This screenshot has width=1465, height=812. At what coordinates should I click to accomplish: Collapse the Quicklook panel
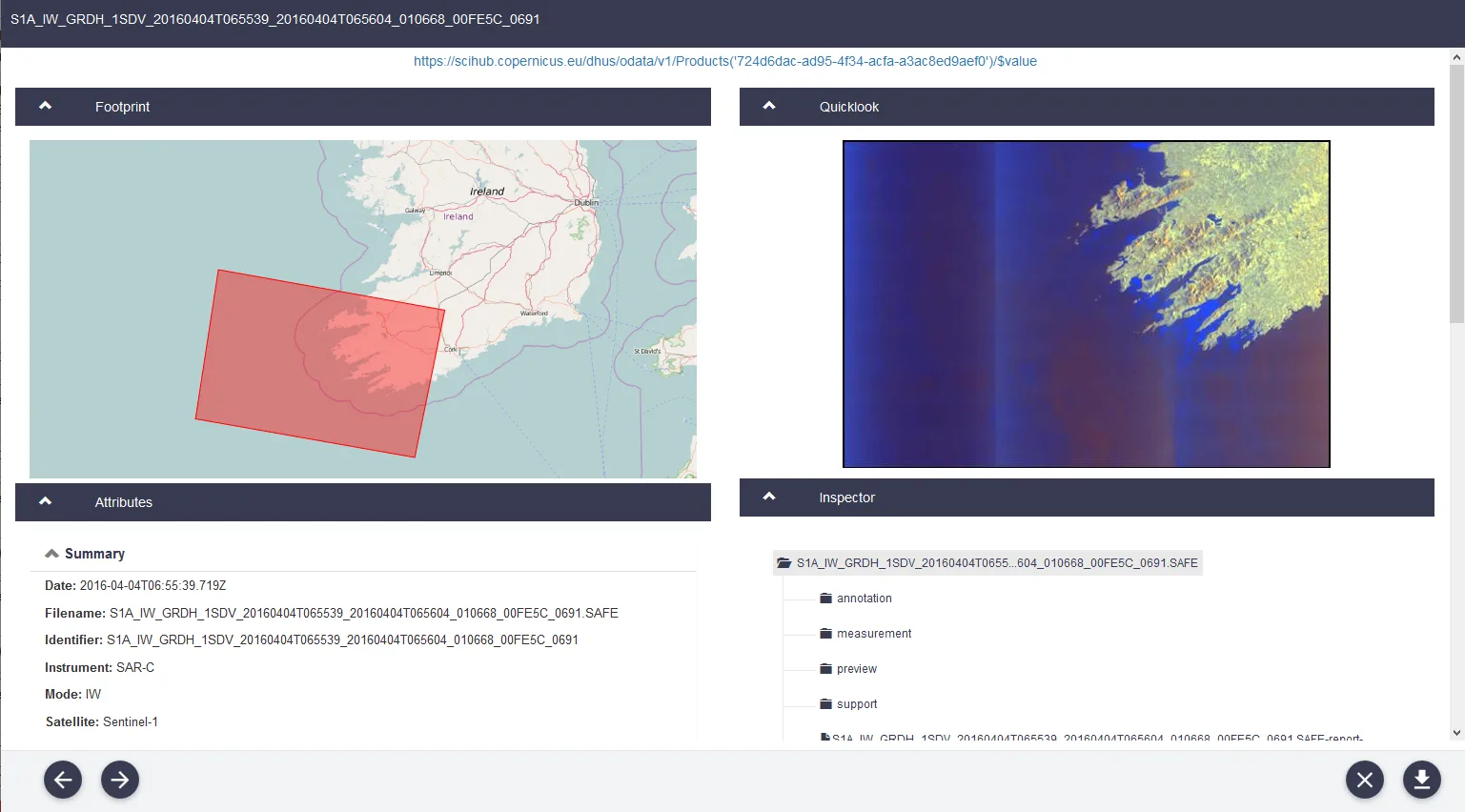click(769, 106)
